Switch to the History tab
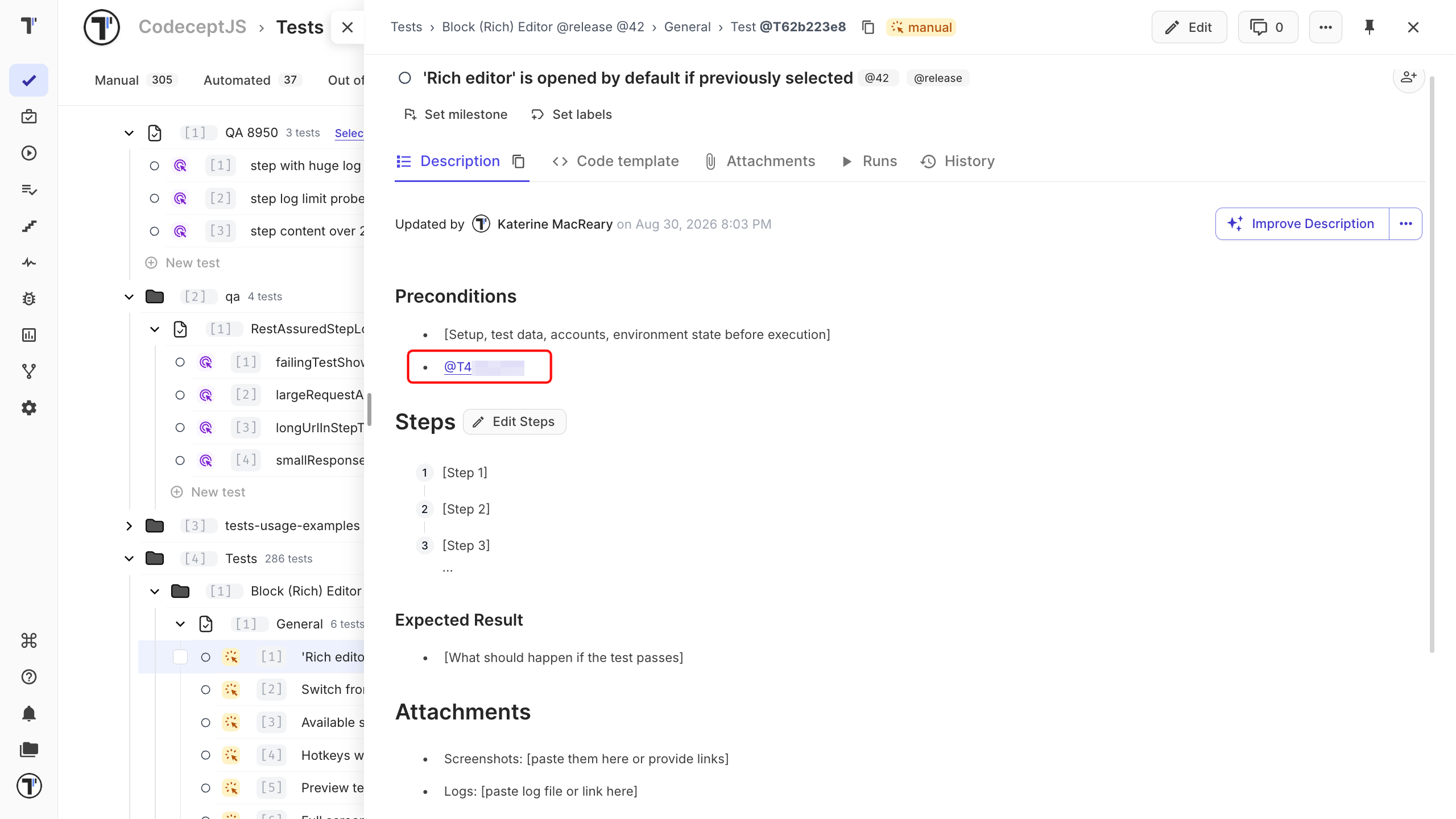1456x819 pixels. click(958, 162)
